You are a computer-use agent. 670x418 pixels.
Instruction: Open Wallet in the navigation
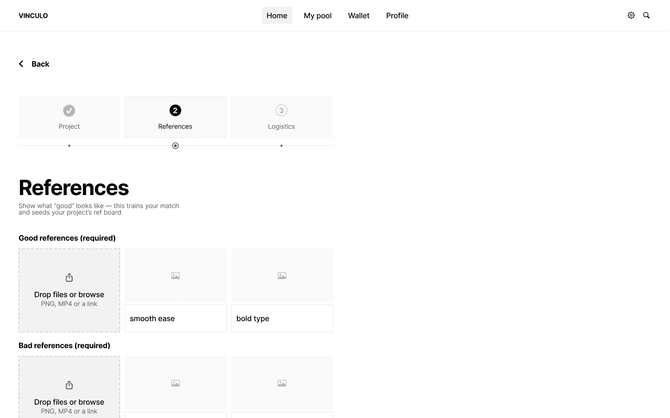pyautogui.click(x=359, y=15)
